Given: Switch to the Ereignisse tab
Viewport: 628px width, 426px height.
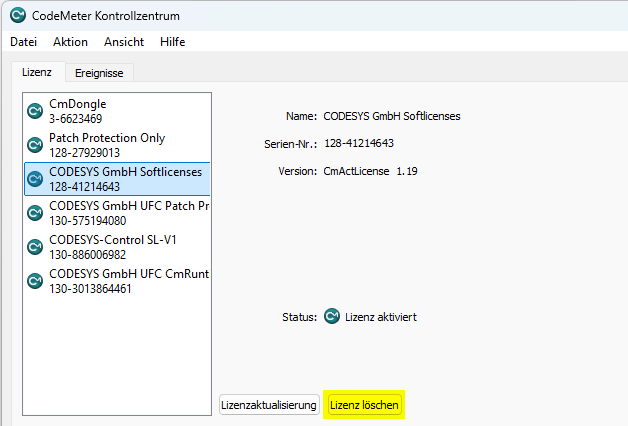Looking at the screenshot, I should tap(99, 73).
